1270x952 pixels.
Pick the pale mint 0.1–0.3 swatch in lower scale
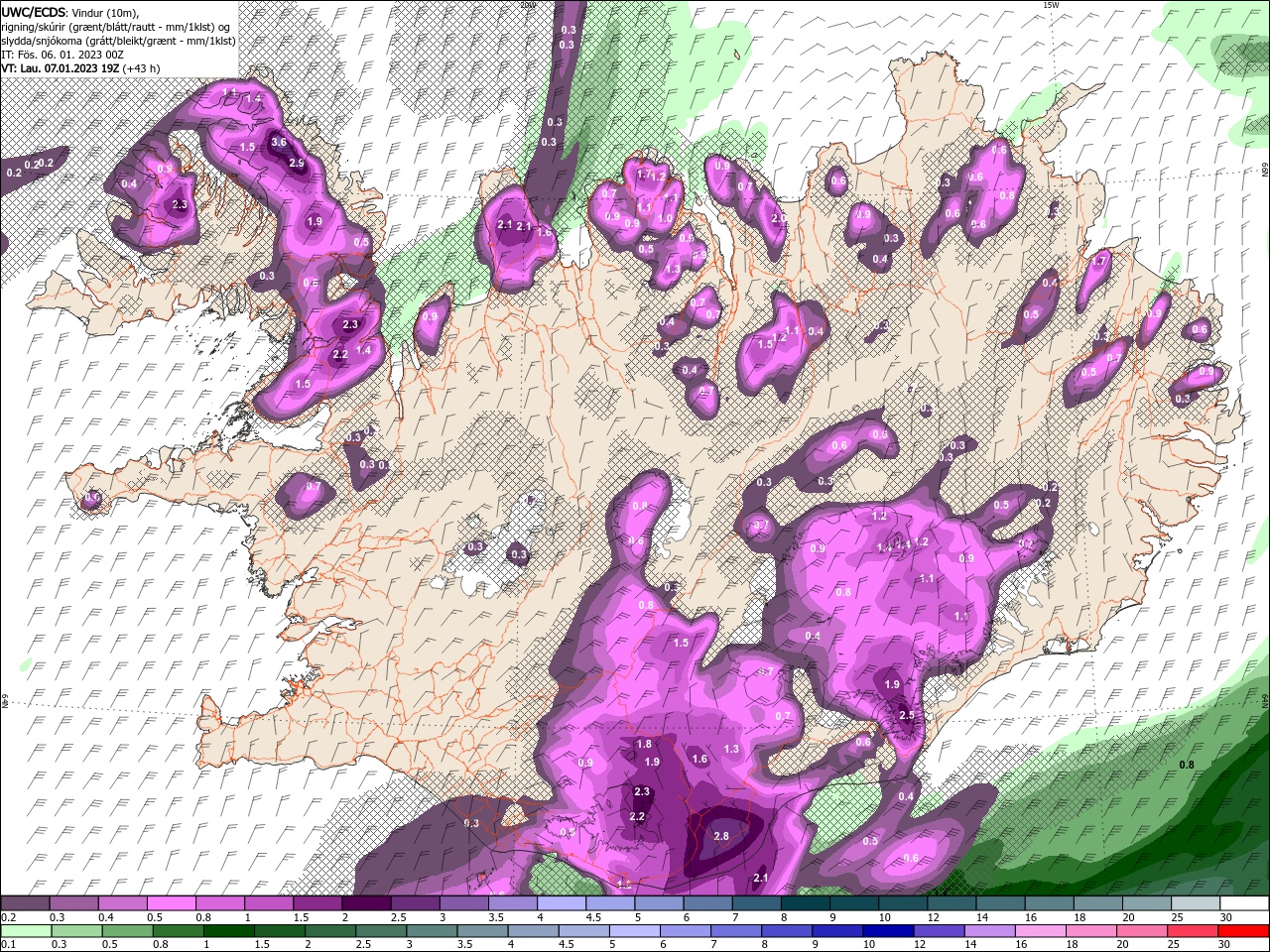click(26, 931)
